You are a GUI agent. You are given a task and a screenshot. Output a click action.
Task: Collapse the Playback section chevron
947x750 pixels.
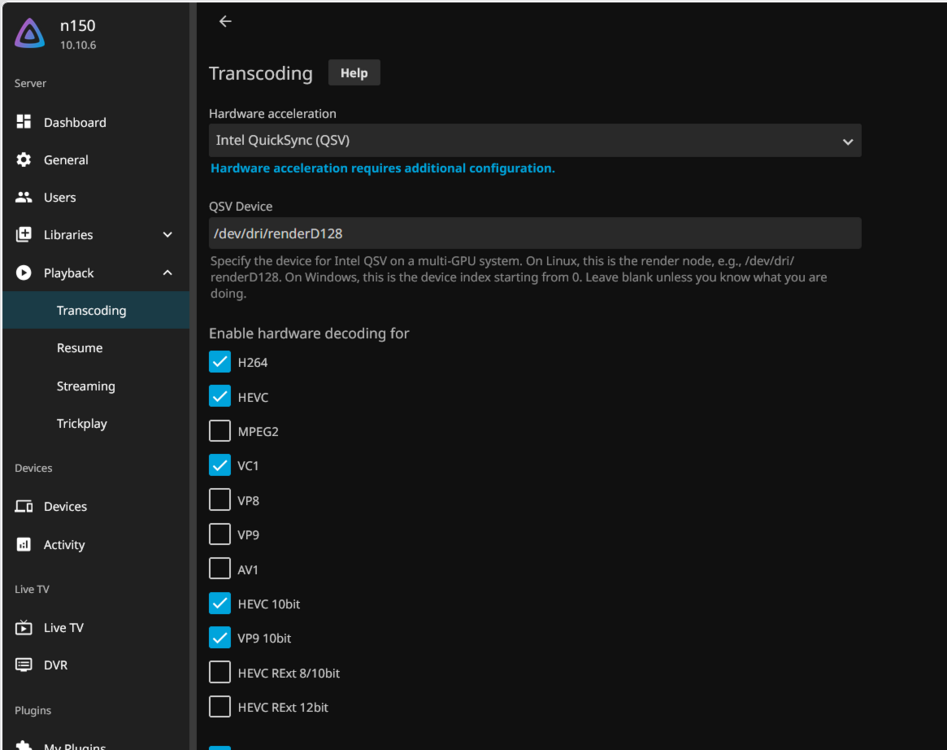(167, 272)
